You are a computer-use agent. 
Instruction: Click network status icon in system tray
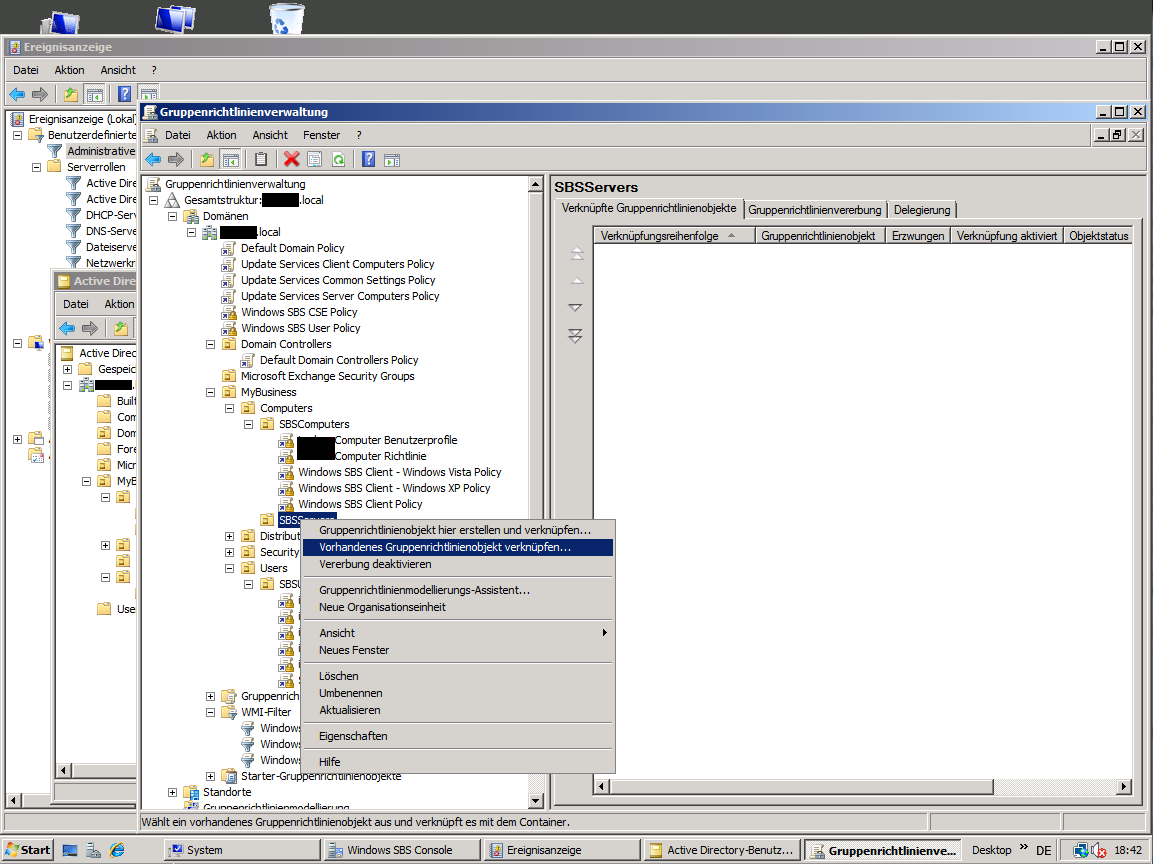coord(1080,850)
